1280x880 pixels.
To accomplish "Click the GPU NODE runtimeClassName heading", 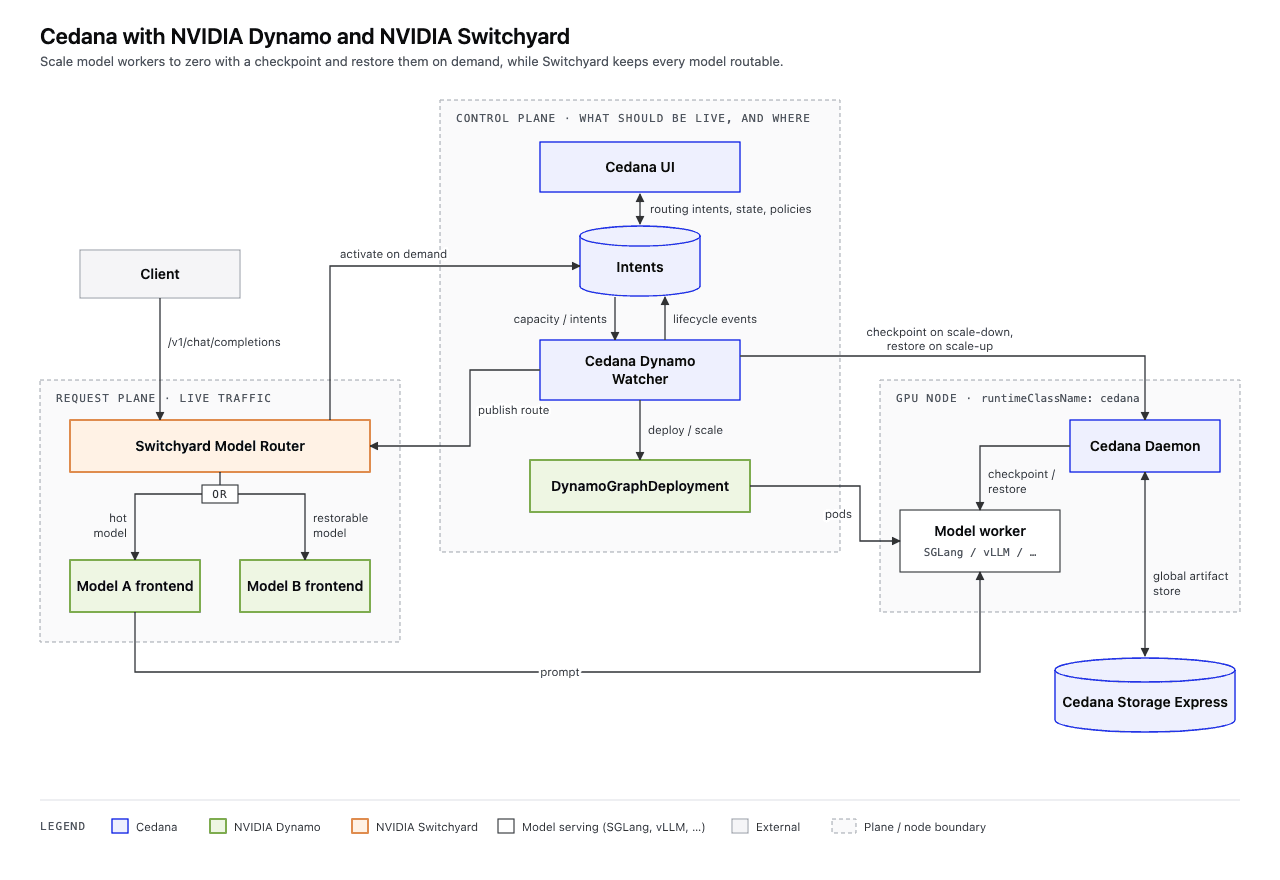I will point(1018,398).
